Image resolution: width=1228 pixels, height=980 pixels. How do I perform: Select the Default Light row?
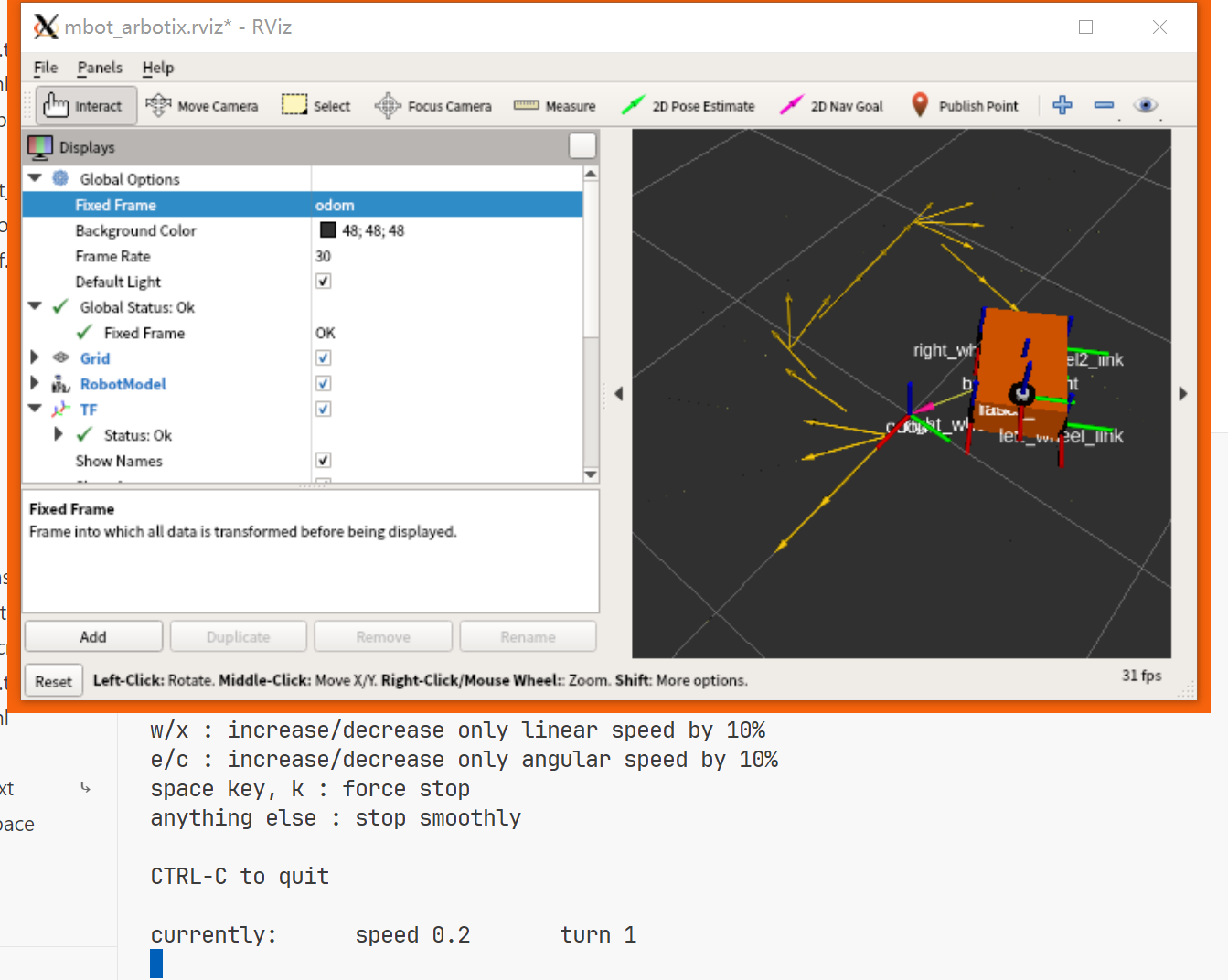click(x=303, y=282)
